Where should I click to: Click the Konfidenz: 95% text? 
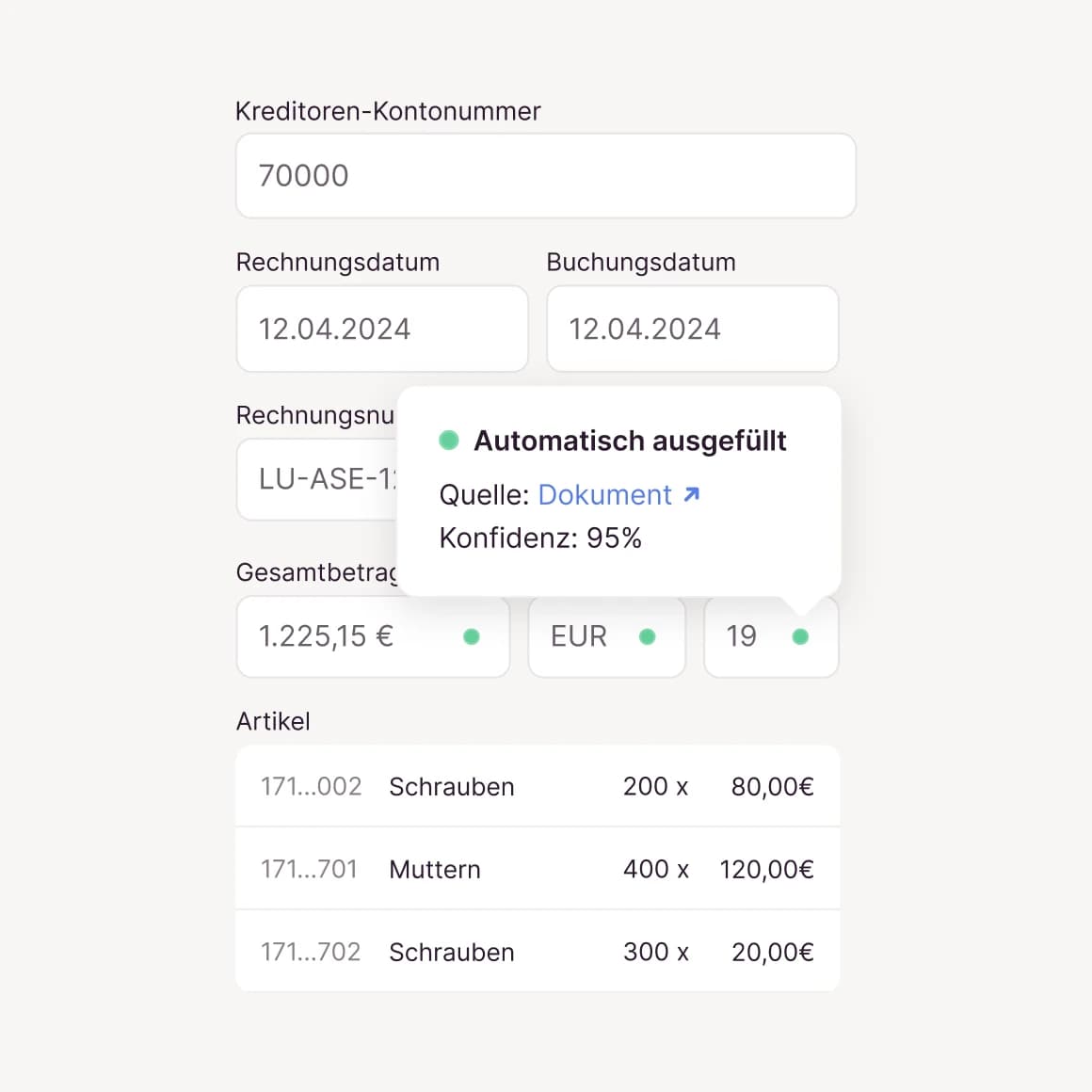coord(540,538)
